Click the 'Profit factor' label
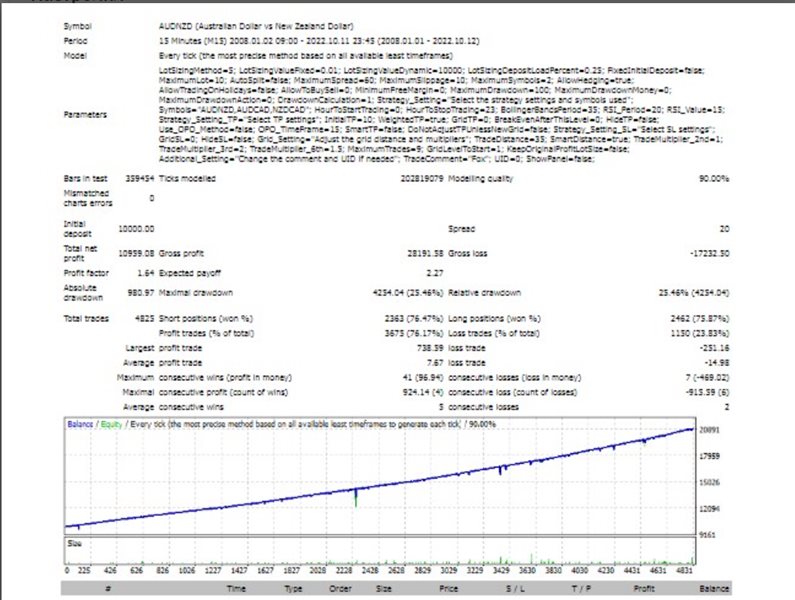Viewport: 795px width, 600px height. click(86, 273)
